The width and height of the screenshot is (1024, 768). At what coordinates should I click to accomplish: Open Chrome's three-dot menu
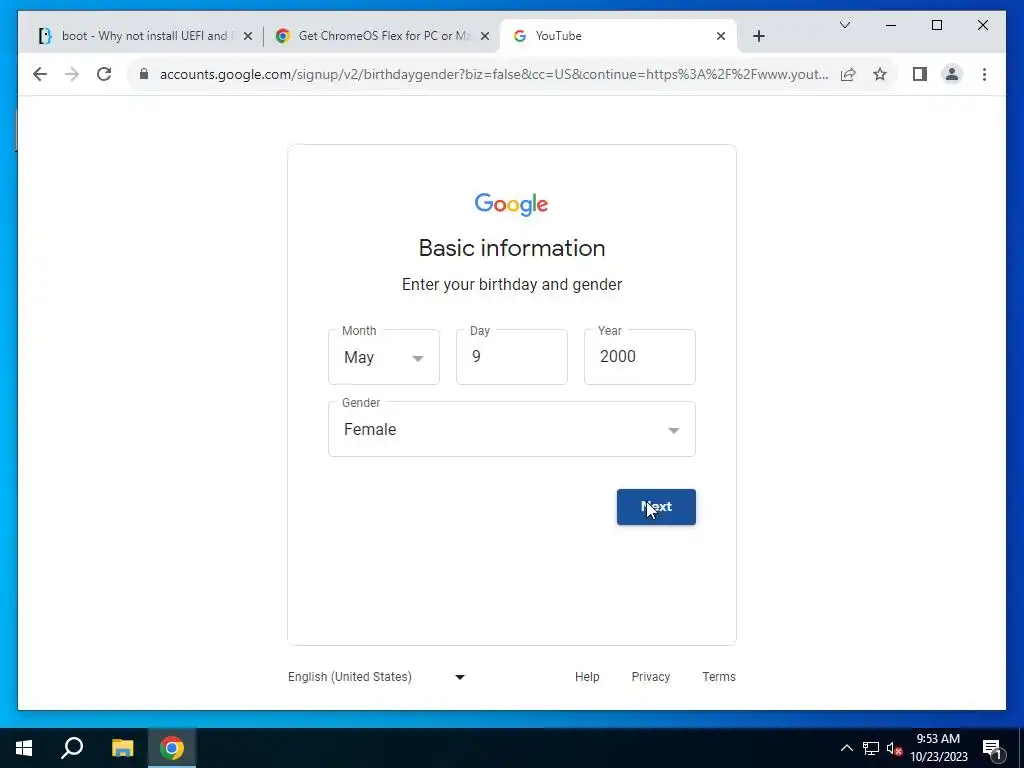pos(984,74)
